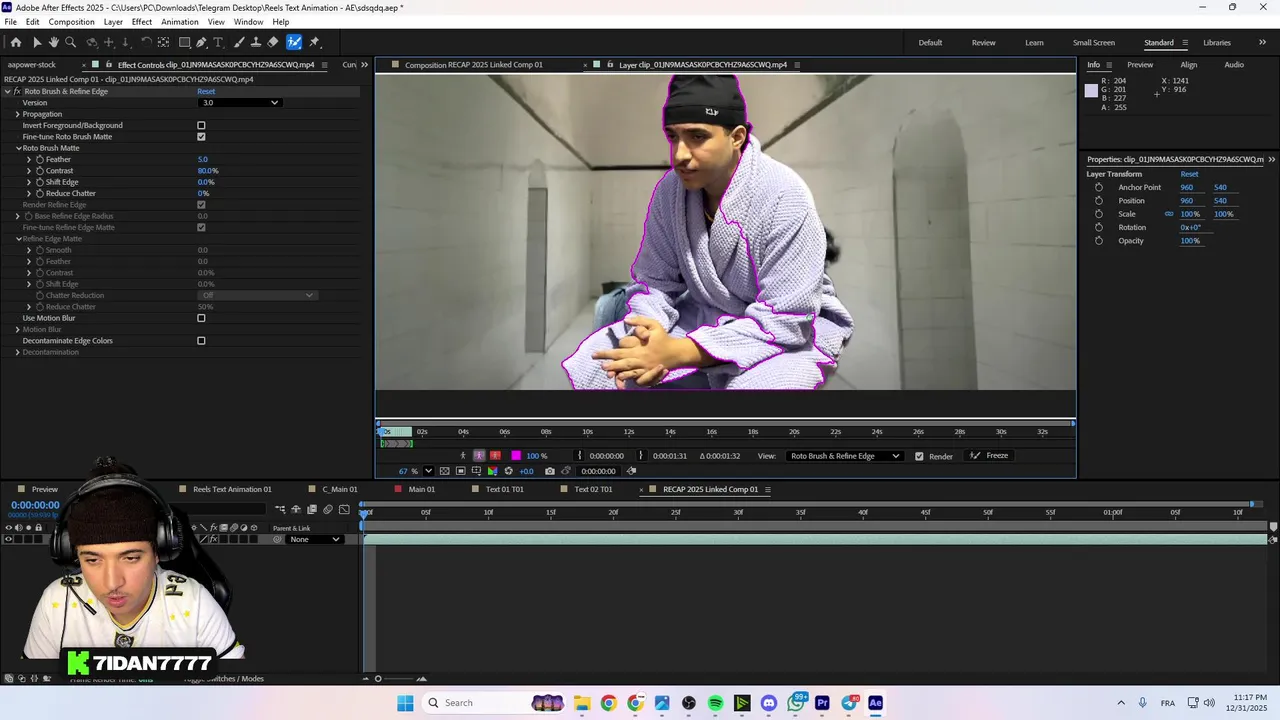Open Google Chrome from the taskbar

(608, 703)
